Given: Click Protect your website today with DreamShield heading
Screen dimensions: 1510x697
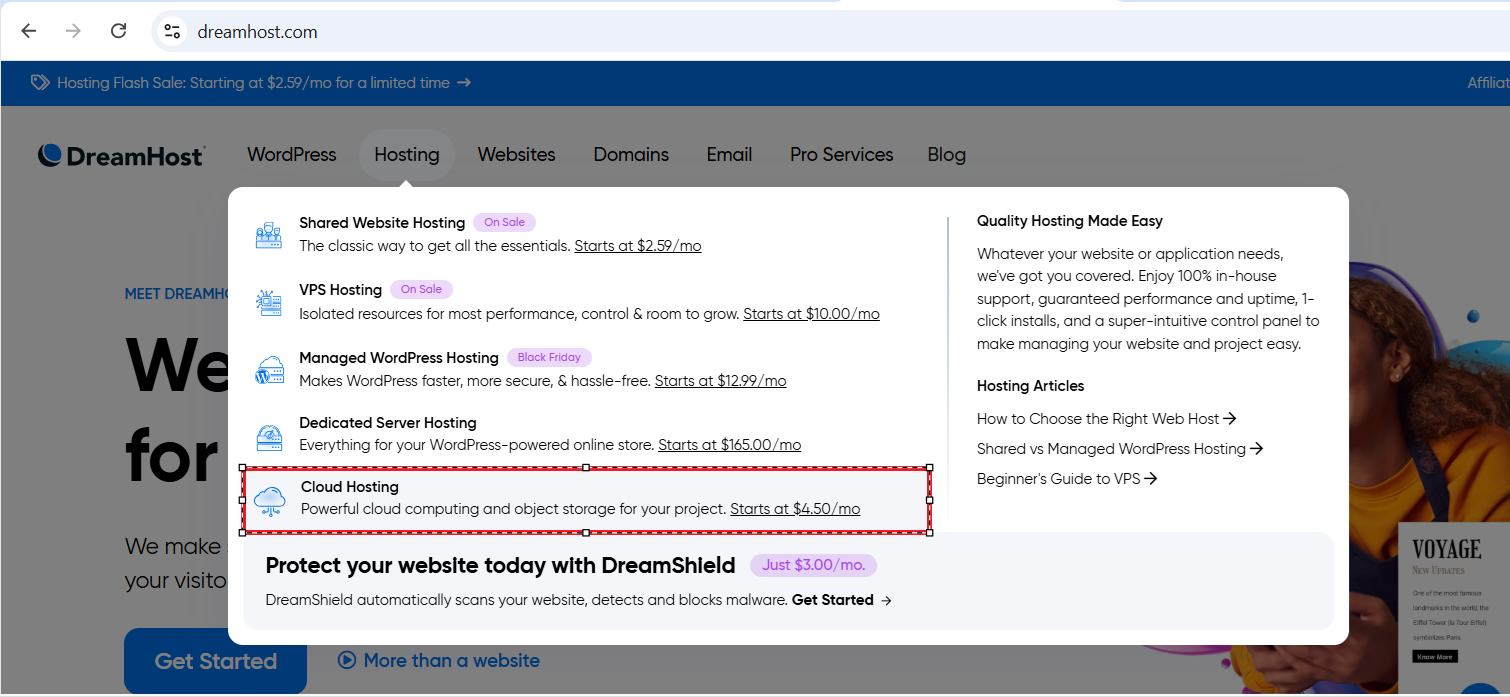Looking at the screenshot, I should pos(500,565).
